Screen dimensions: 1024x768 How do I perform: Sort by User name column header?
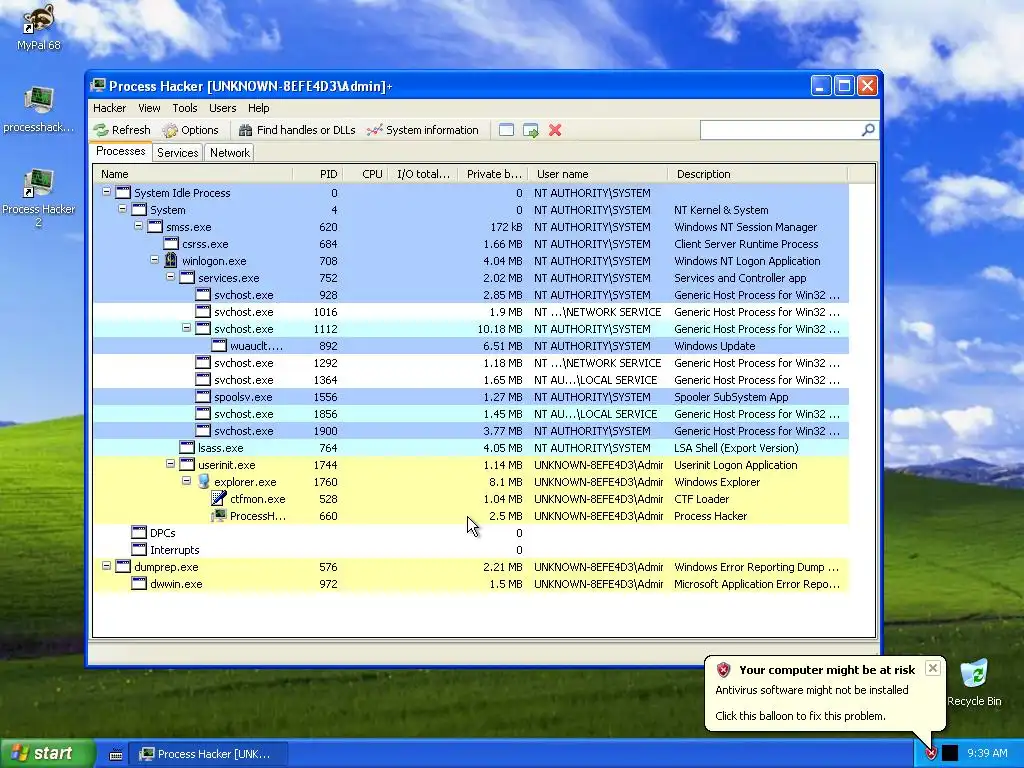click(x=598, y=174)
